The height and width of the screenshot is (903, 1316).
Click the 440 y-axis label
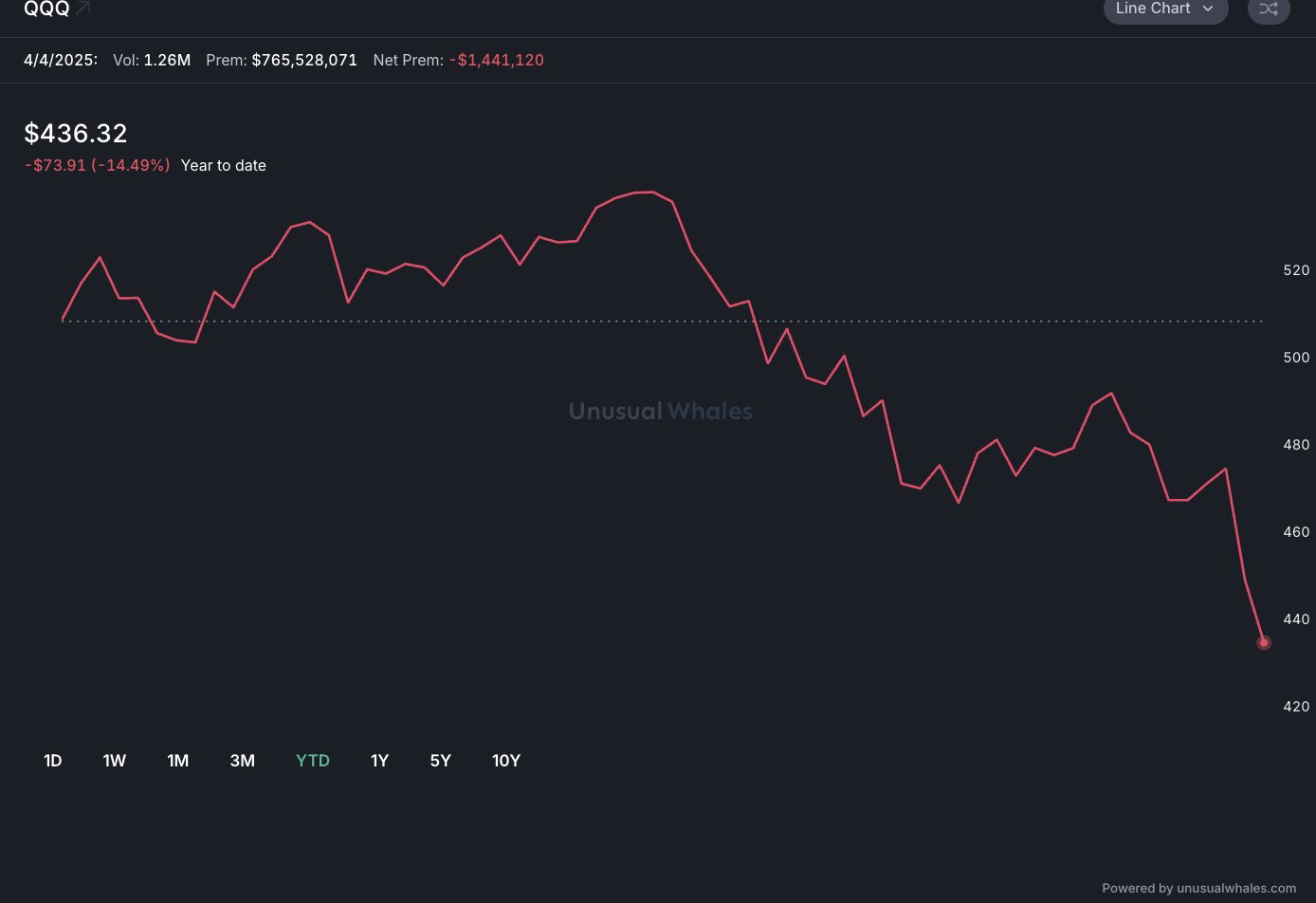(x=1296, y=619)
